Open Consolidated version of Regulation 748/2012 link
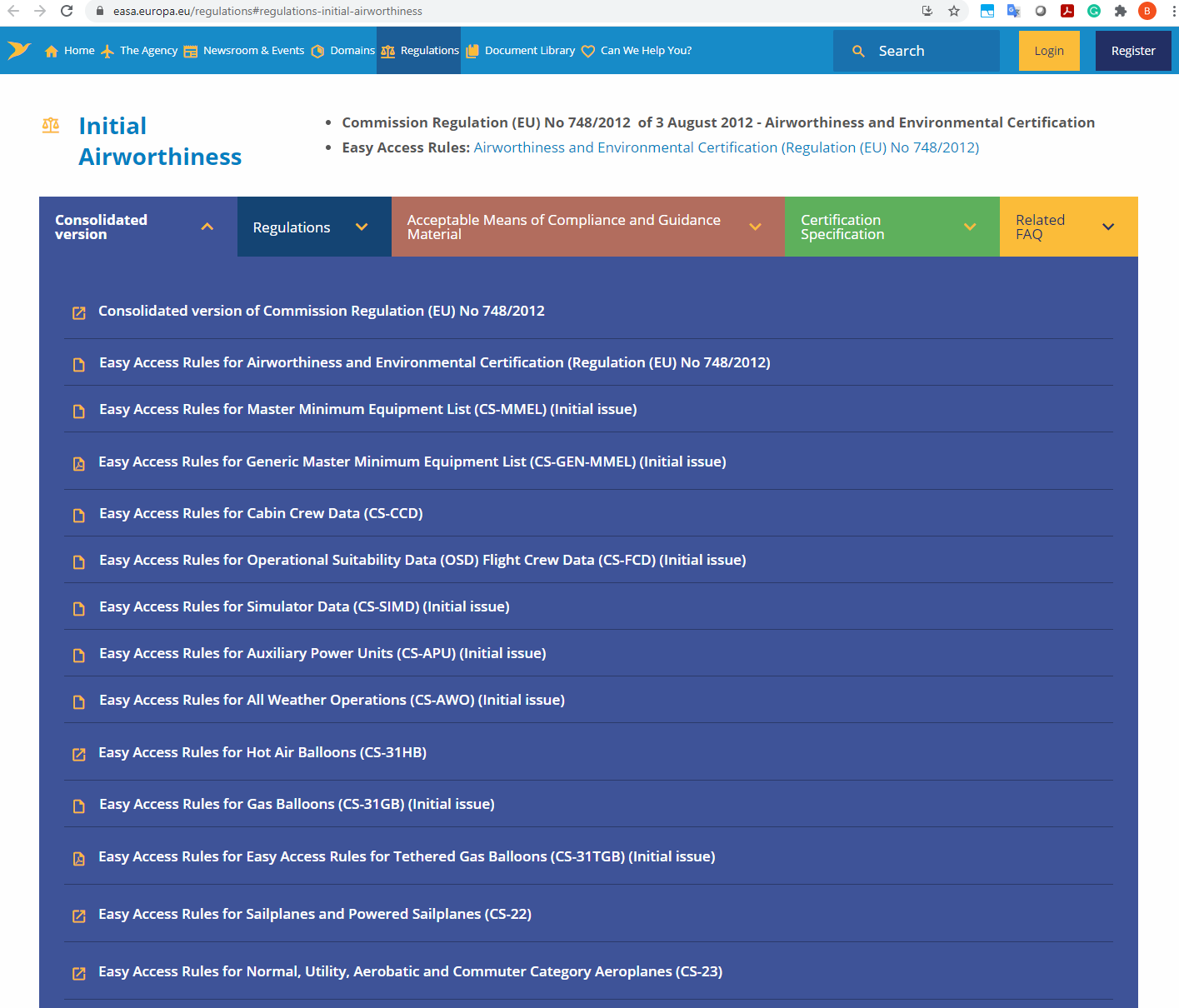 pos(322,311)
